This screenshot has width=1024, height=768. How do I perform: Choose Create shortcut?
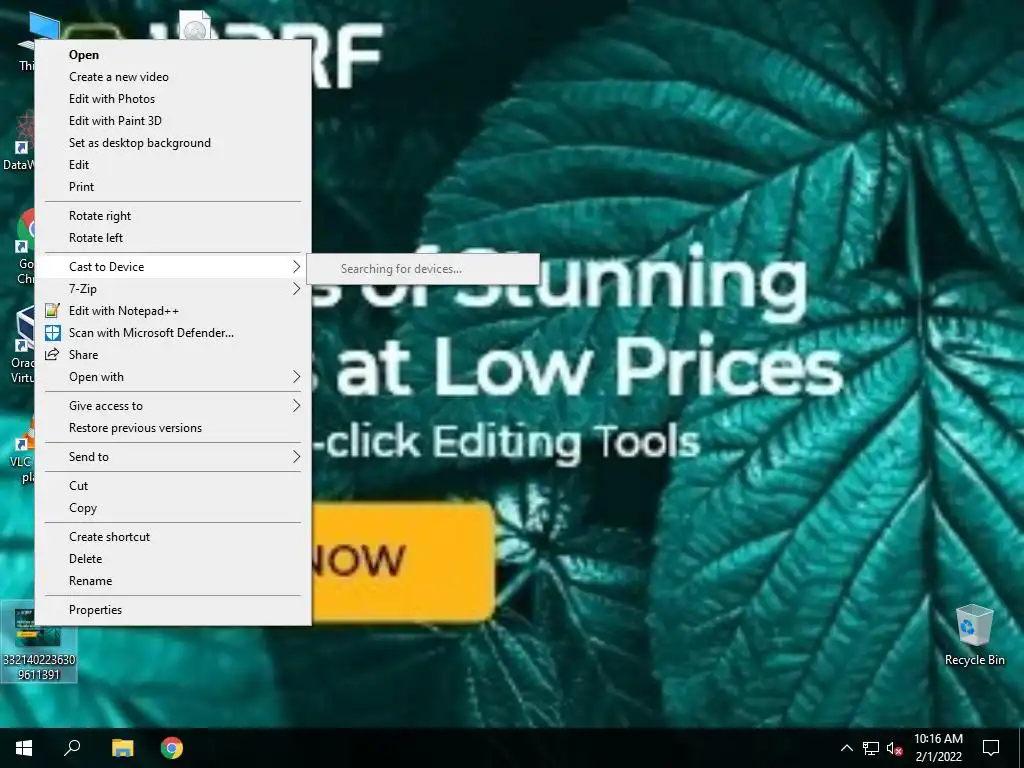pos(173,537)
